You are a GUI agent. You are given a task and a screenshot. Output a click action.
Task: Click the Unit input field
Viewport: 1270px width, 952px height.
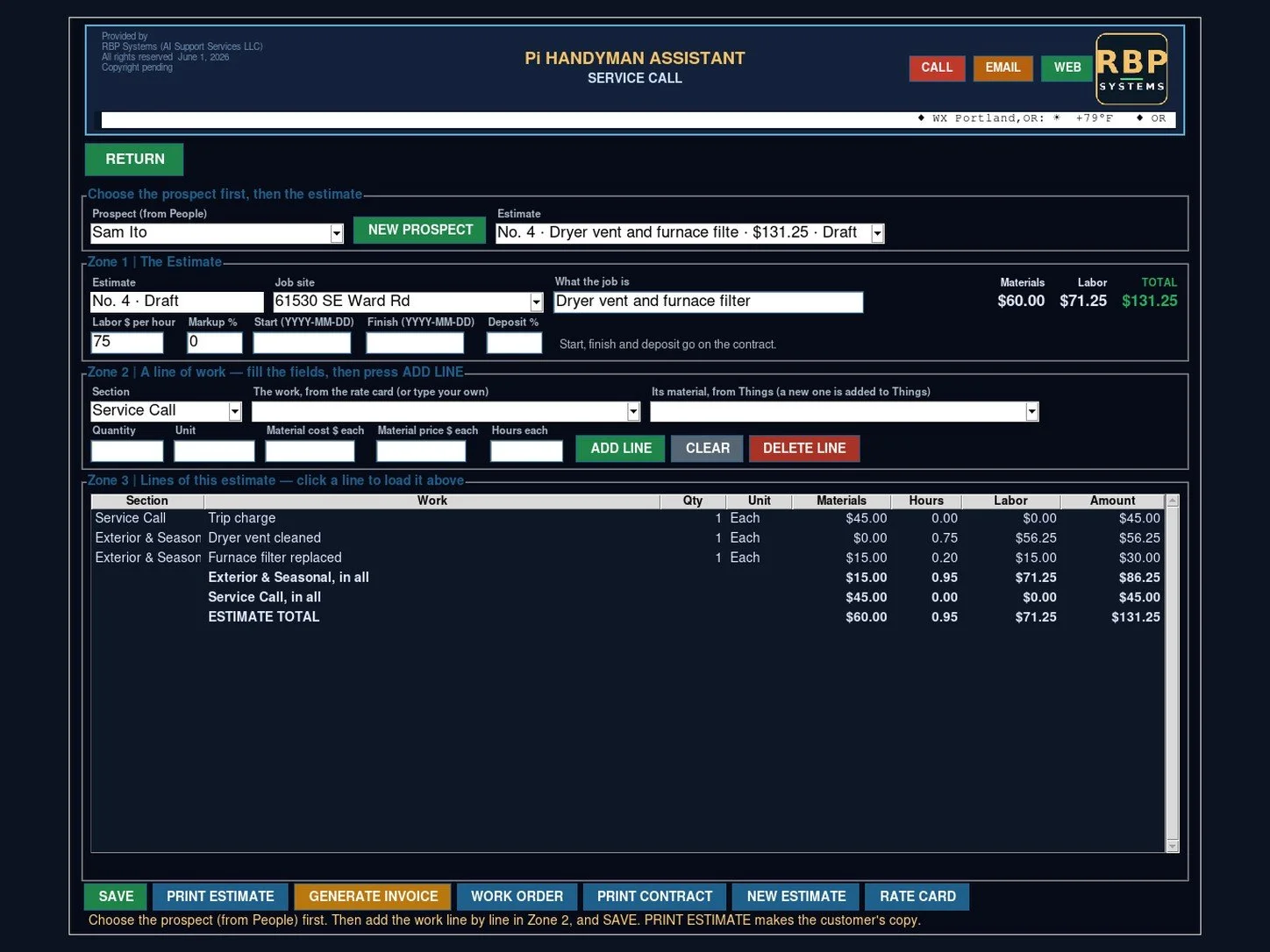coord(214,451)
